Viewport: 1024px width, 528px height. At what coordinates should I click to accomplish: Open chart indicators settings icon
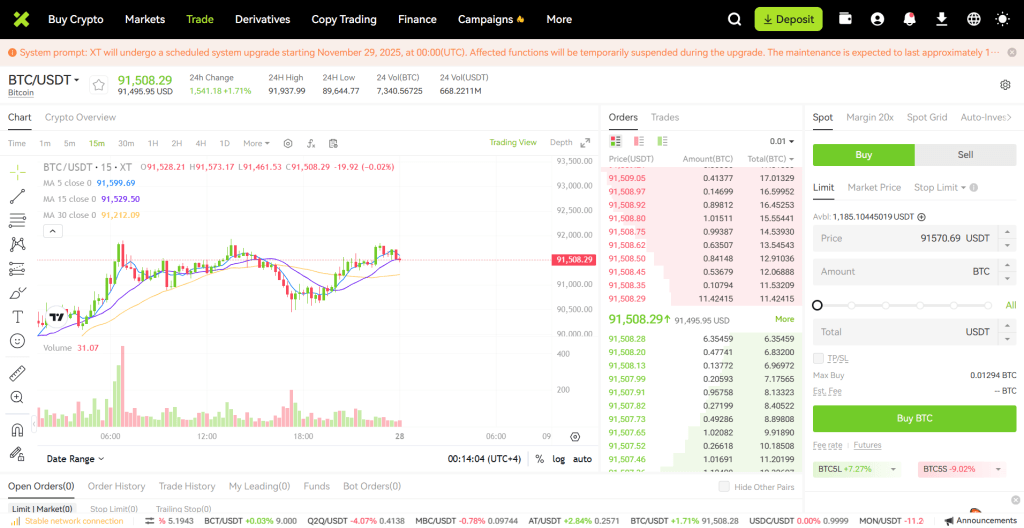pos(287,143)
